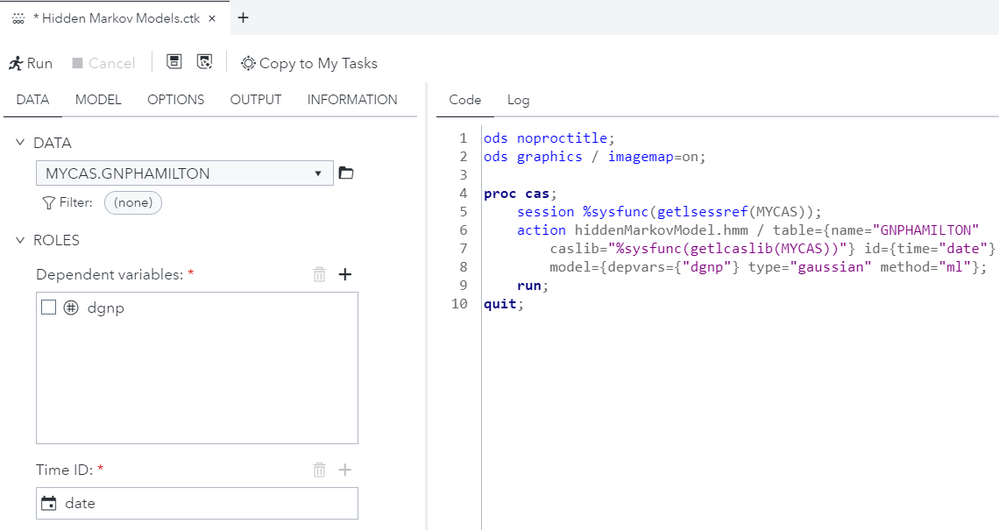Open a new tab with plus icon
The height and width of the screenshot is (530, 999).
tap(243, 17)
